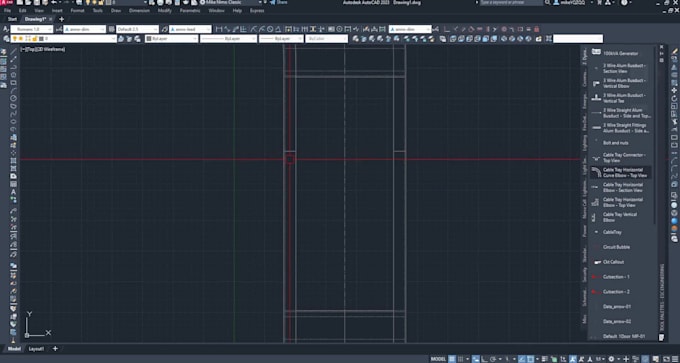The image size is (680, 363).
Task: Open the anno-lead multileader style dropdown
Action: pyautogui.click(x=190, y=29)
